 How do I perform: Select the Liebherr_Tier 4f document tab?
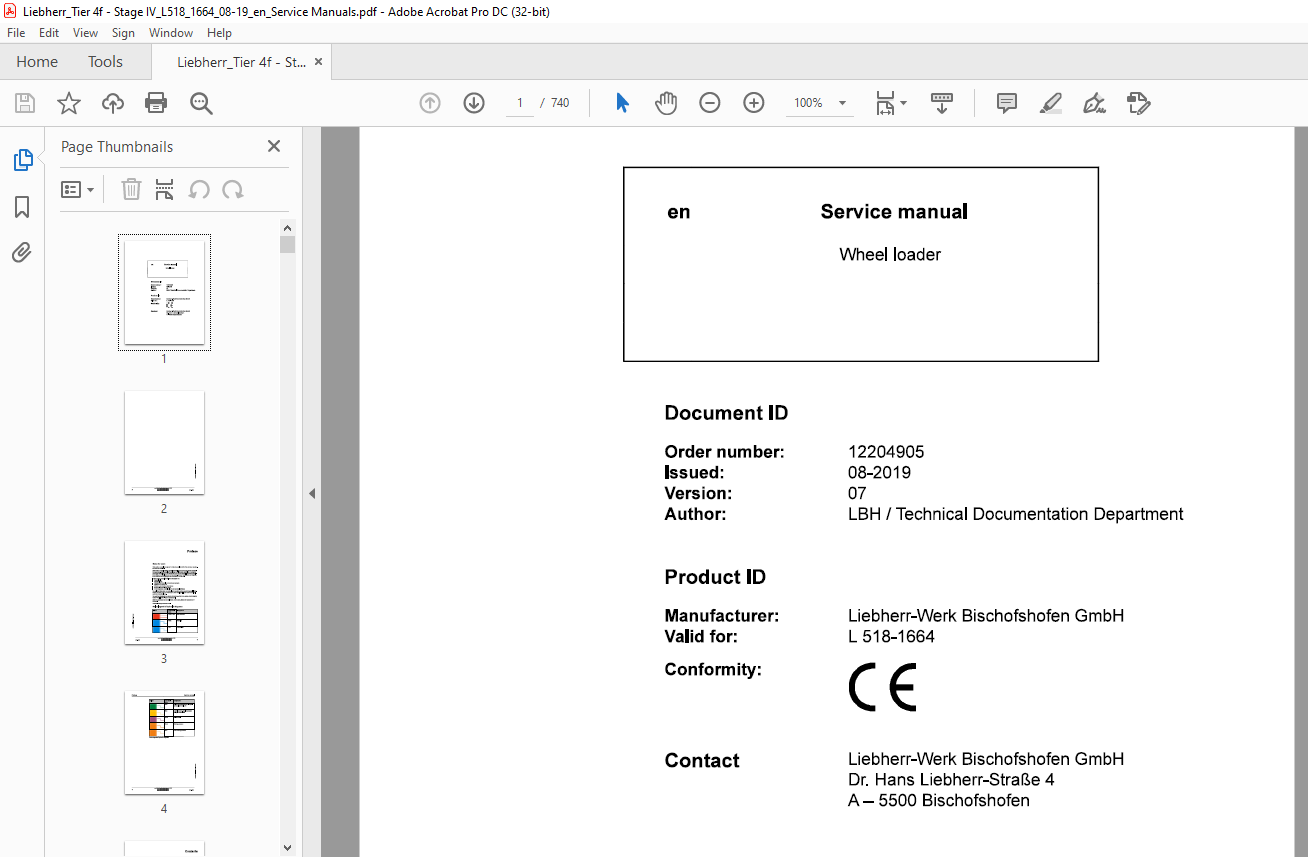(x=241, y=62)
